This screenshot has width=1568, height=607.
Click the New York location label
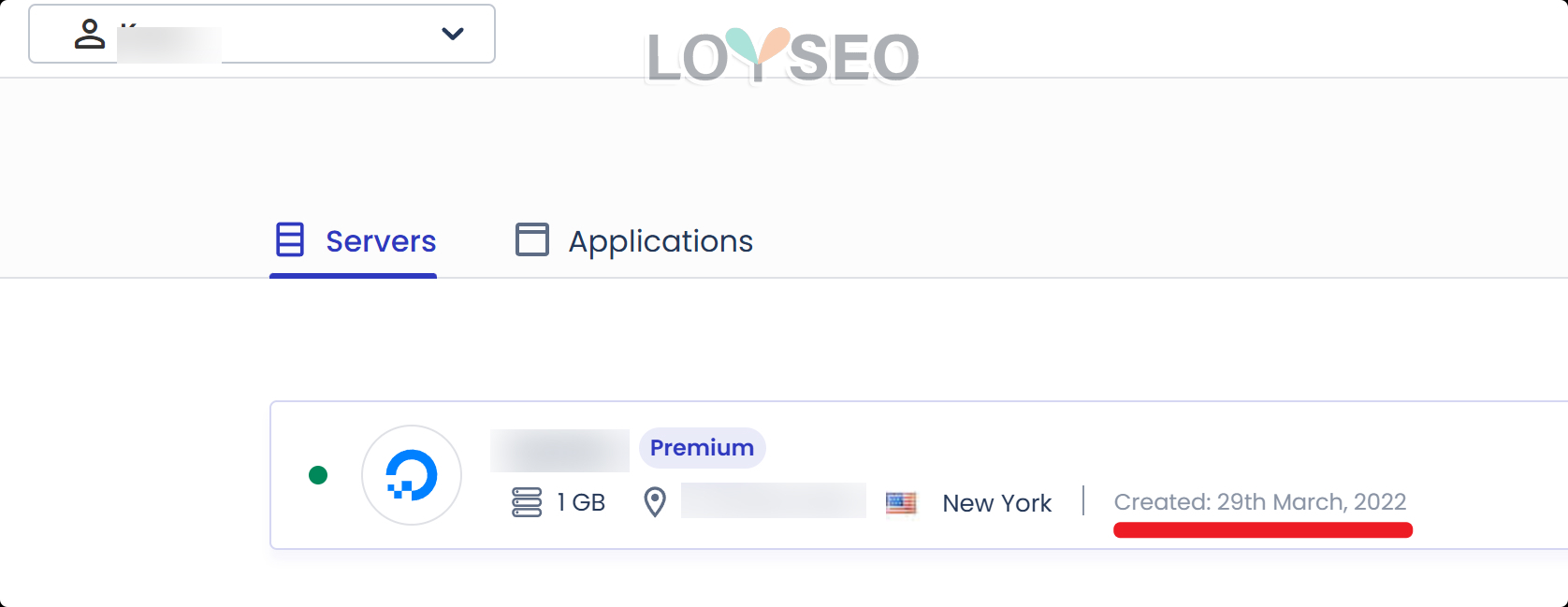coord(996,503)
